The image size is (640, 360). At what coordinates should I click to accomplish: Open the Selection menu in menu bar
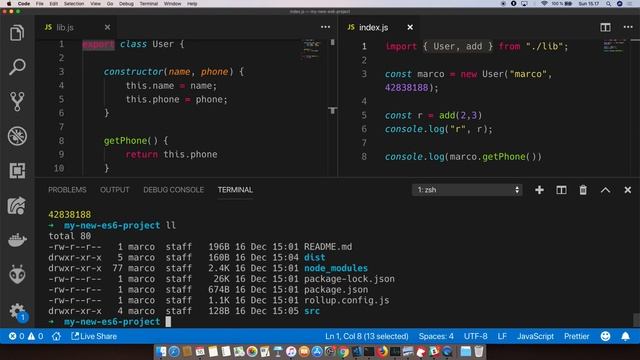click(x=74, y=4)
